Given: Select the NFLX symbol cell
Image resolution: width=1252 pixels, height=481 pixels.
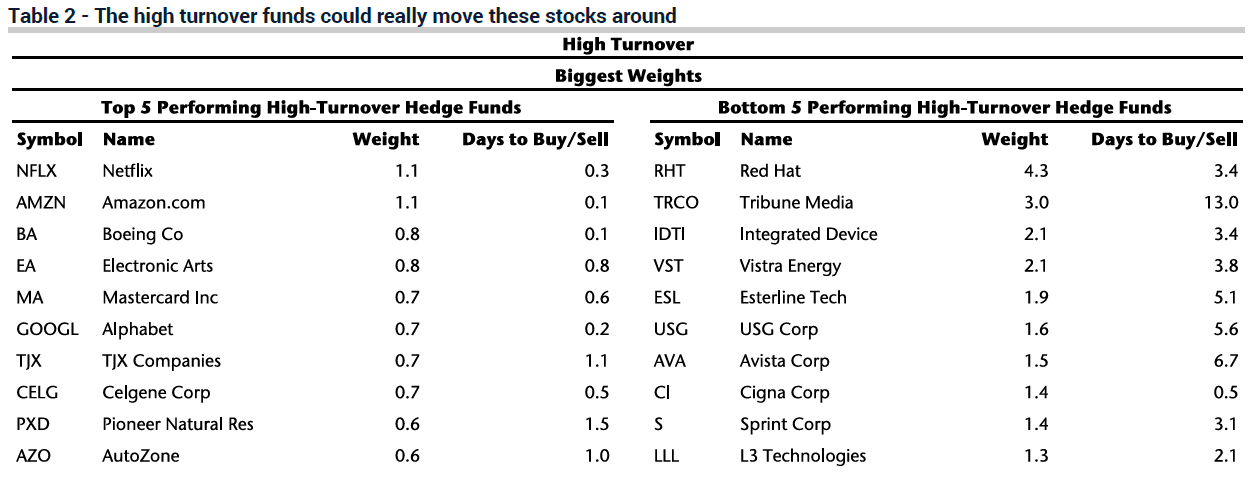Looking at the screenshot, I should click(37, 171).
